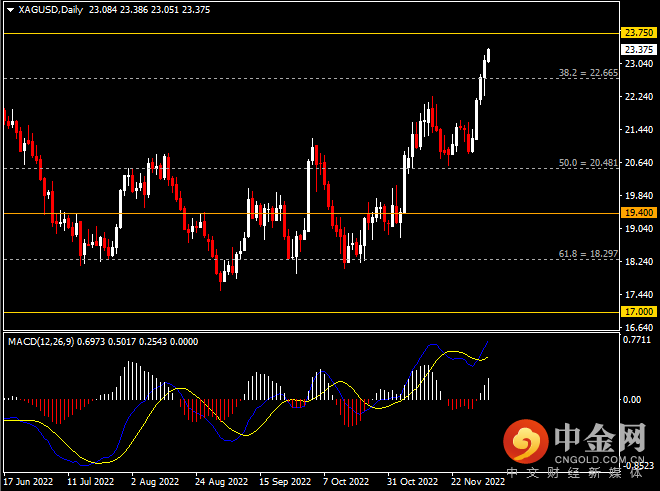Viewport: 660px width, 491px height.
Task: Click the 22.240 price axis value
Action: [637, 98]
